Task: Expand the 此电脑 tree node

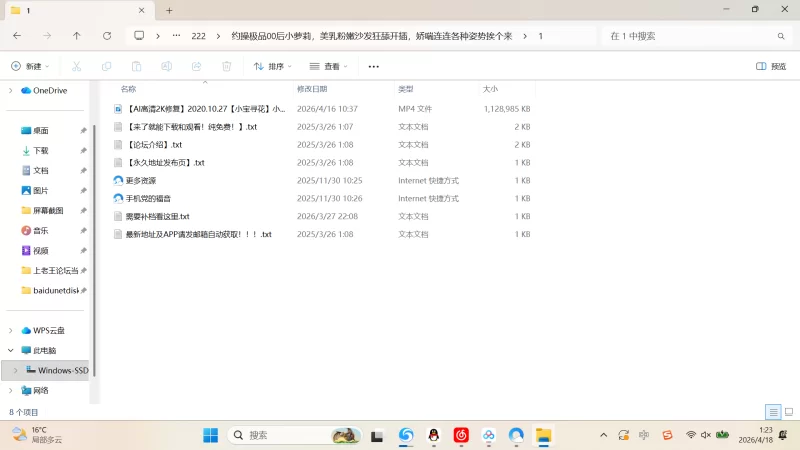Action: (11, 351)
